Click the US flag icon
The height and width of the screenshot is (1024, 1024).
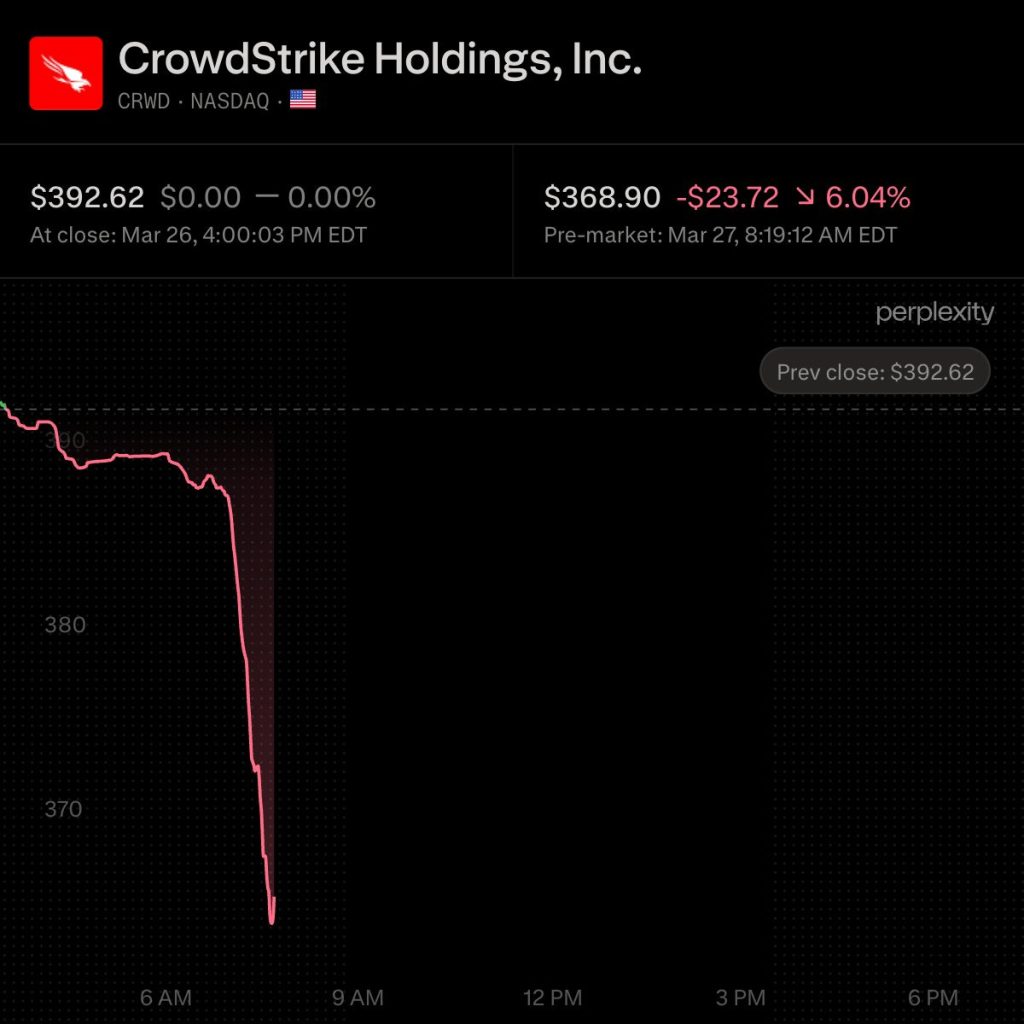303,100
